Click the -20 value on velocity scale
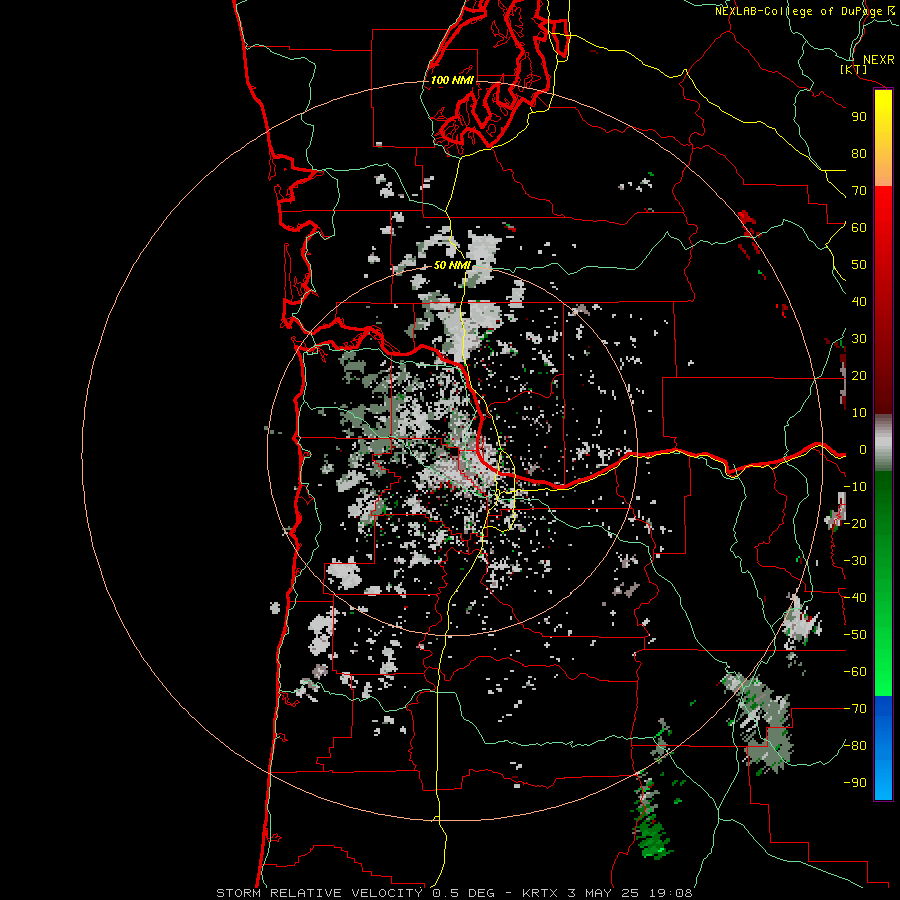The height and width of the screenshot is (900, 900). pyautogui.click(x=855, y=524)
